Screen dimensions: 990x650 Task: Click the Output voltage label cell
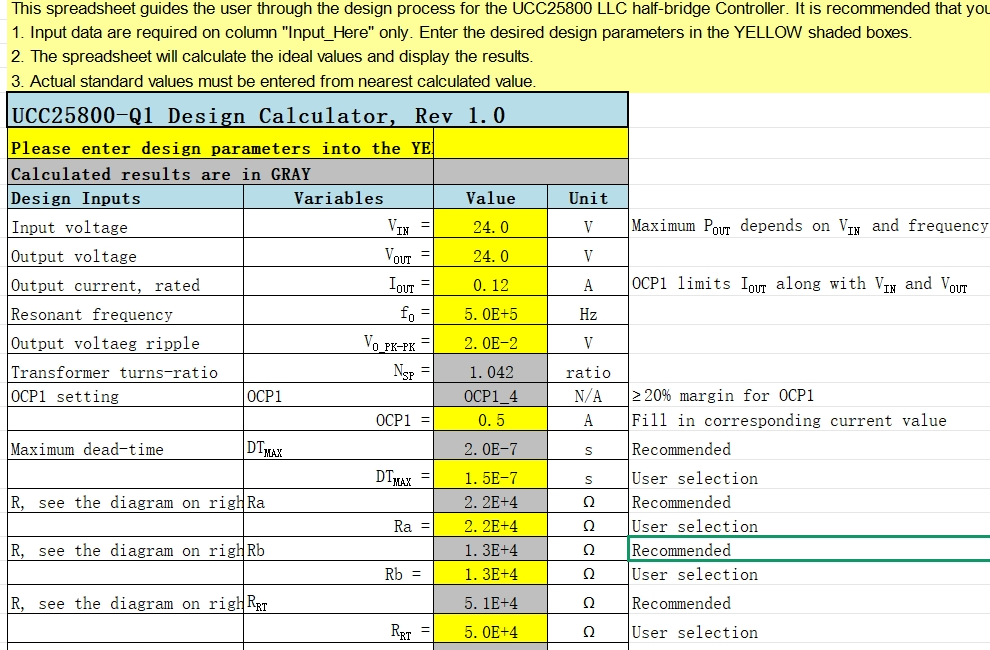tap(125, 255)
